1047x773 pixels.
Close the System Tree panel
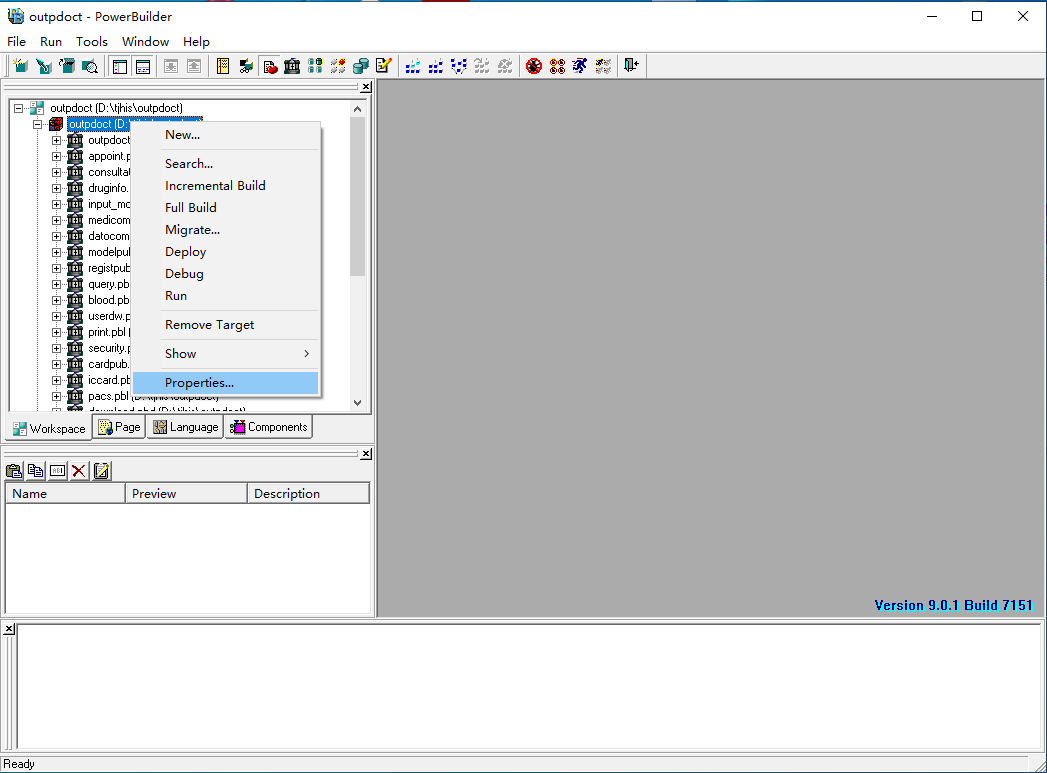click(366, 87)
